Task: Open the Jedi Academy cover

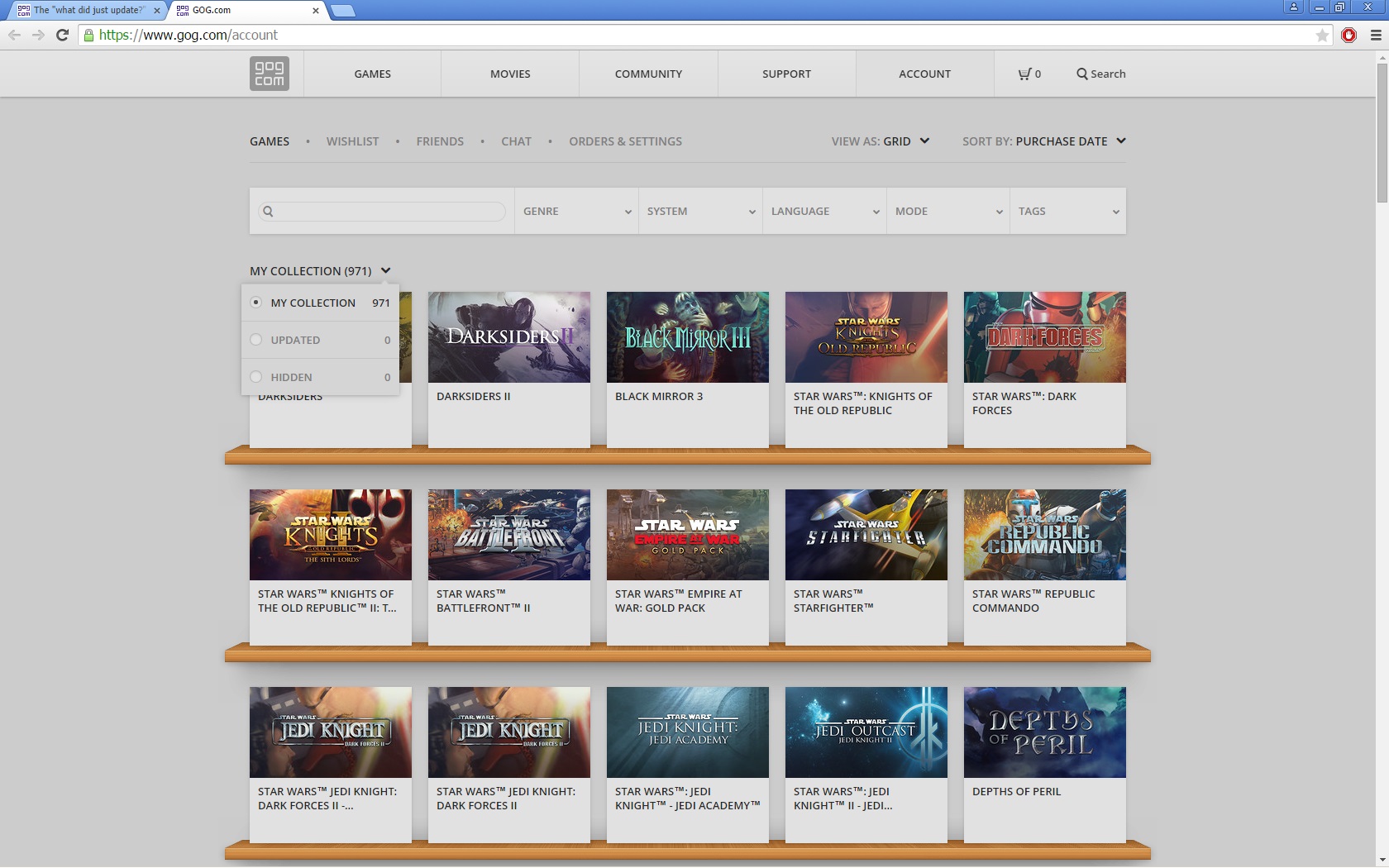Action: click(x=688, y=732)
